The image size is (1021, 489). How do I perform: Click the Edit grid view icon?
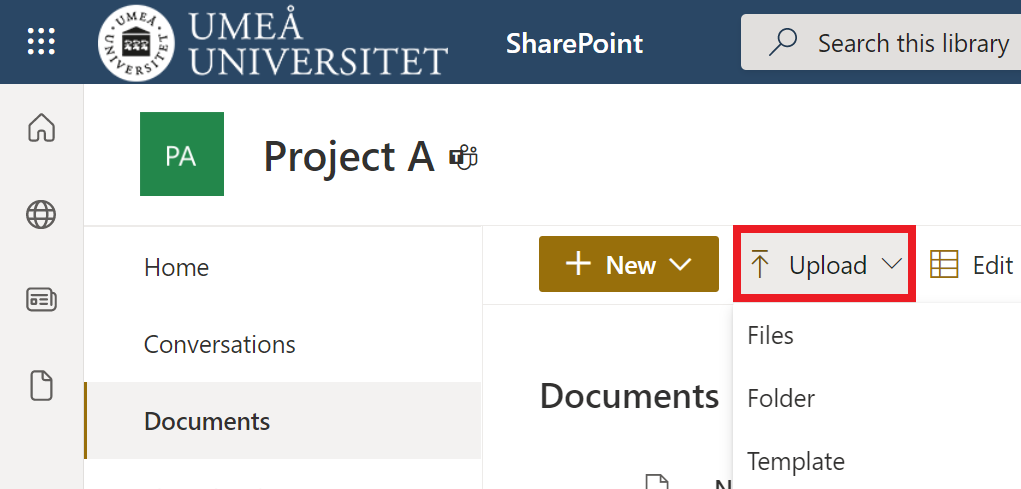(944, 265)
